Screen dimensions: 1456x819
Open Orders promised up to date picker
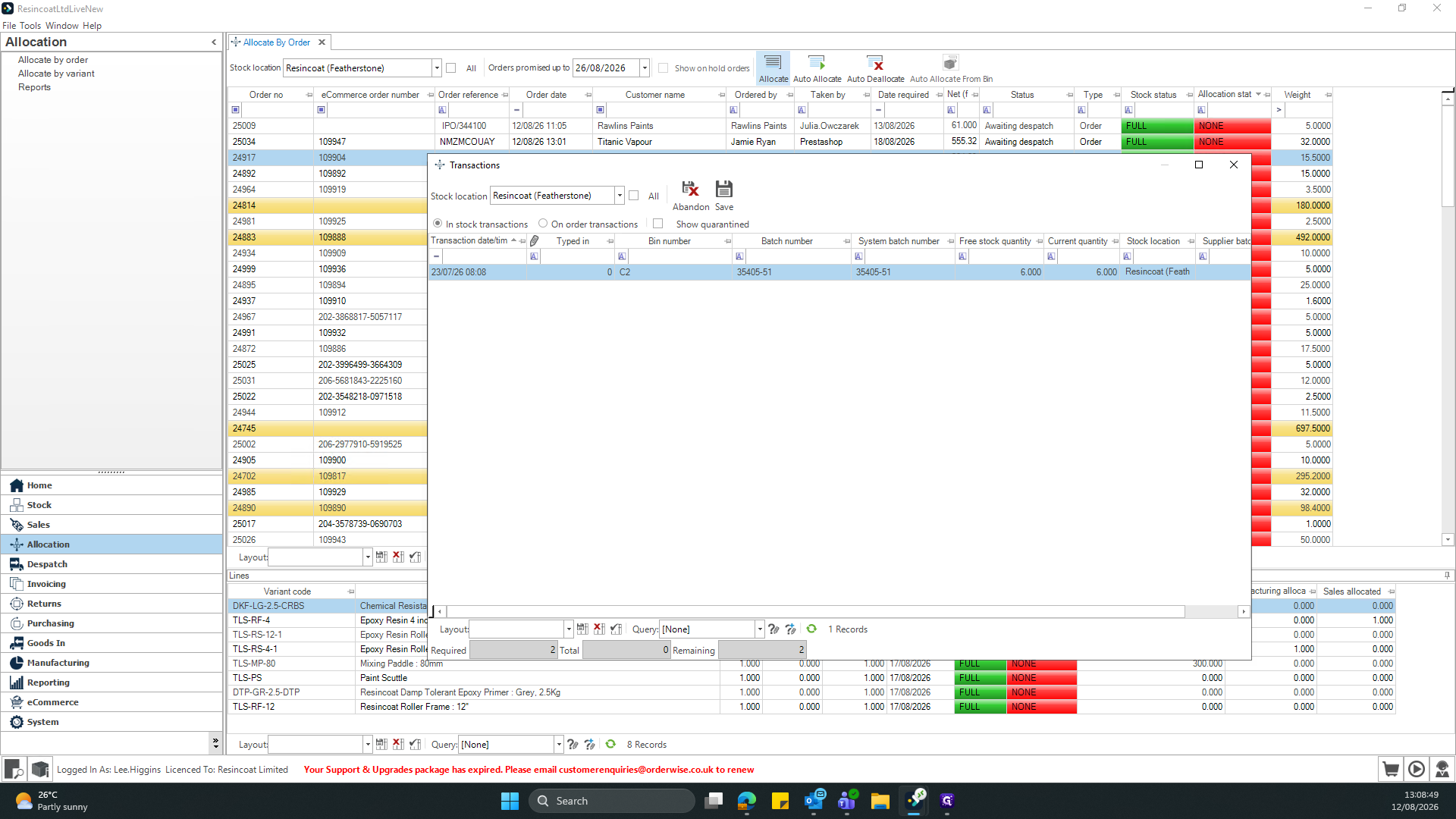coord(645,67)
